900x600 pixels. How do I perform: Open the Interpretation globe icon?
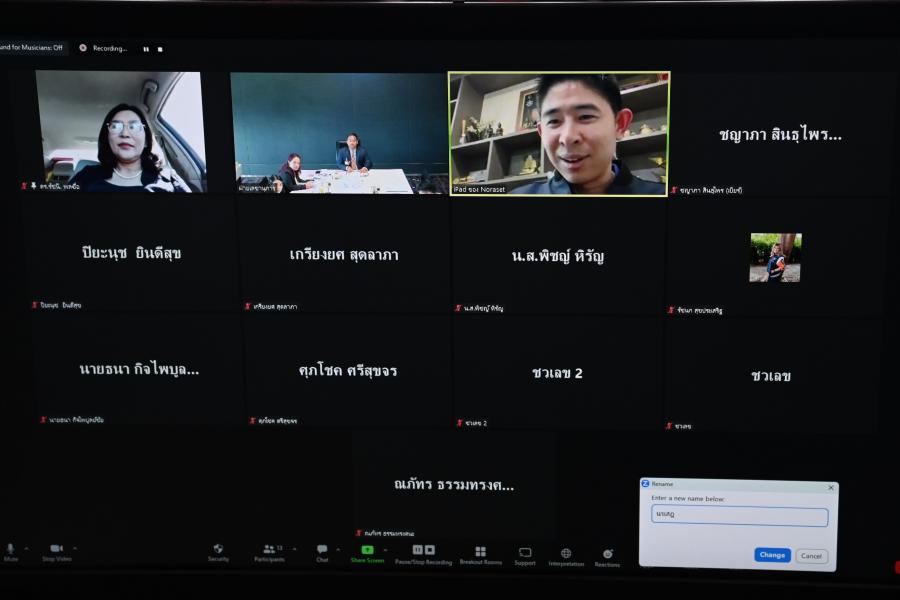click(x=566, y=554)
